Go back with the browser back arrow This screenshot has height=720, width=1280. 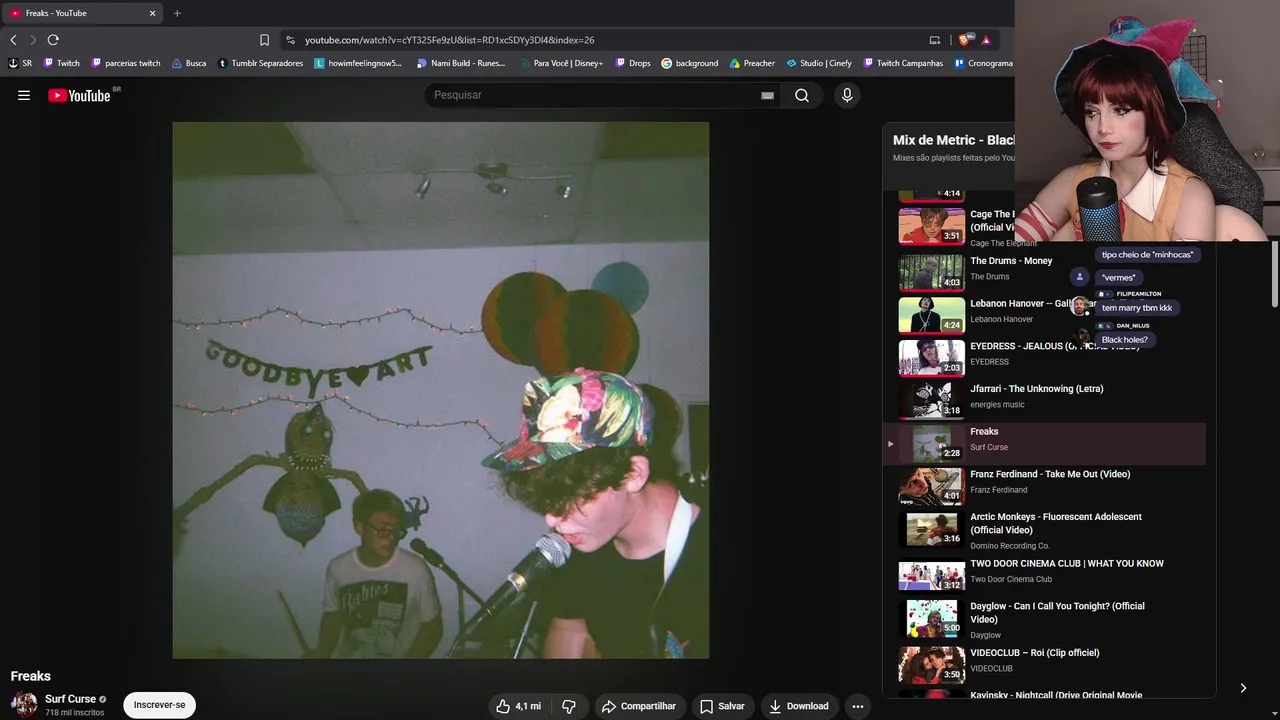coord(13,40)
